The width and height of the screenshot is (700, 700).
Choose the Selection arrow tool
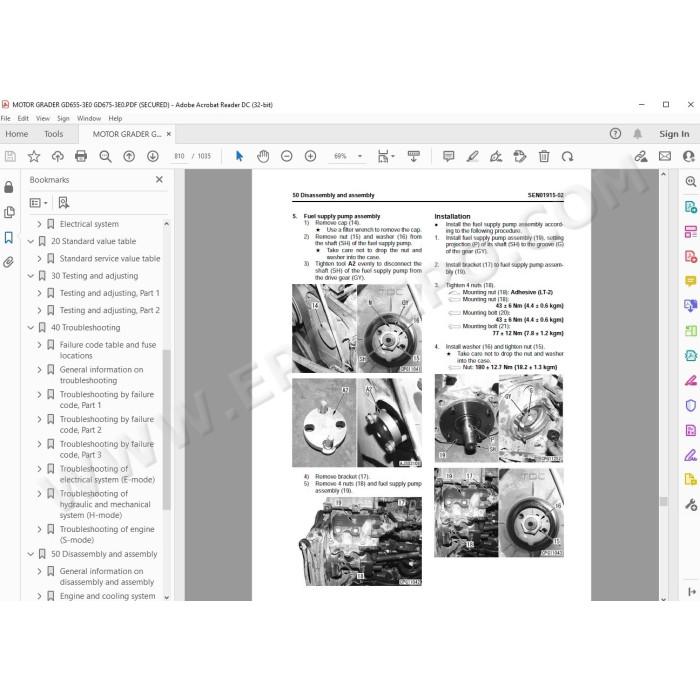(239, 156)
